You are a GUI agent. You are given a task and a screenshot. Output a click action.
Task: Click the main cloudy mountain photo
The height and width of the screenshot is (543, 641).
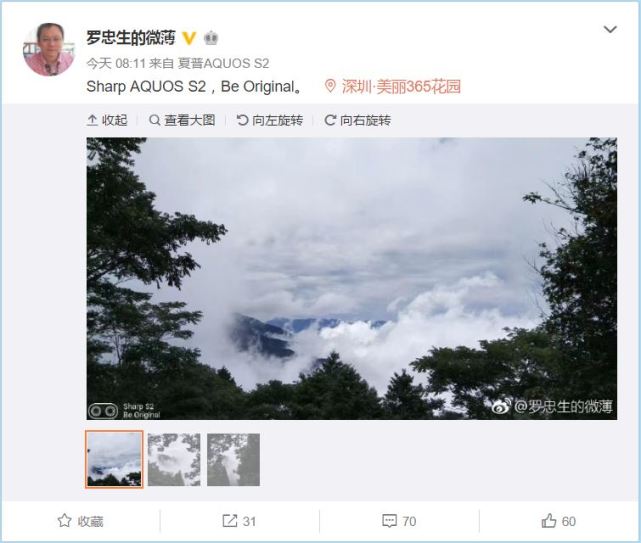click(x=352, y=278)
